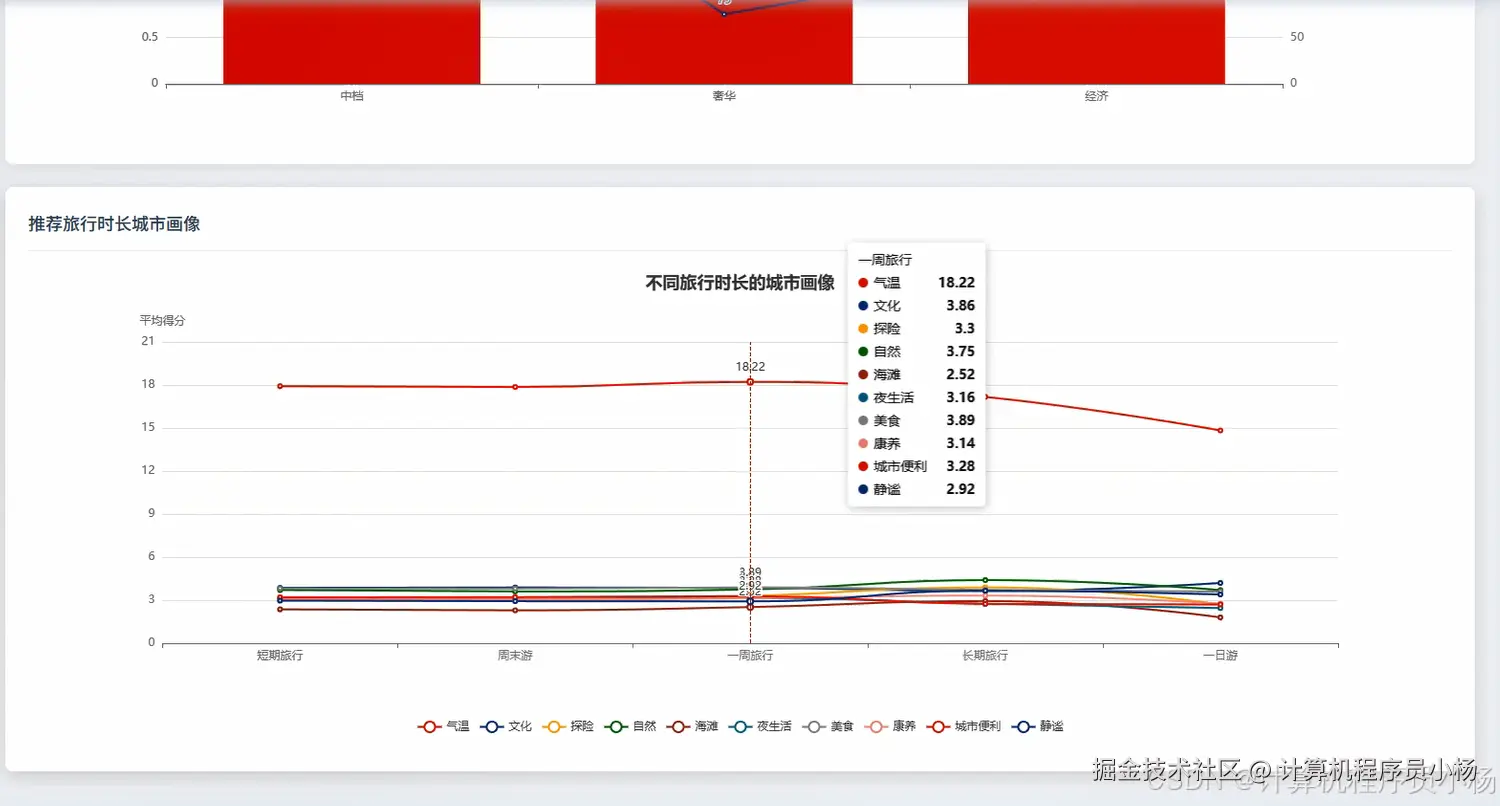Click the tooltip heading 一周旅行
Screen dimensions: 1500x806
click(885, 260)
